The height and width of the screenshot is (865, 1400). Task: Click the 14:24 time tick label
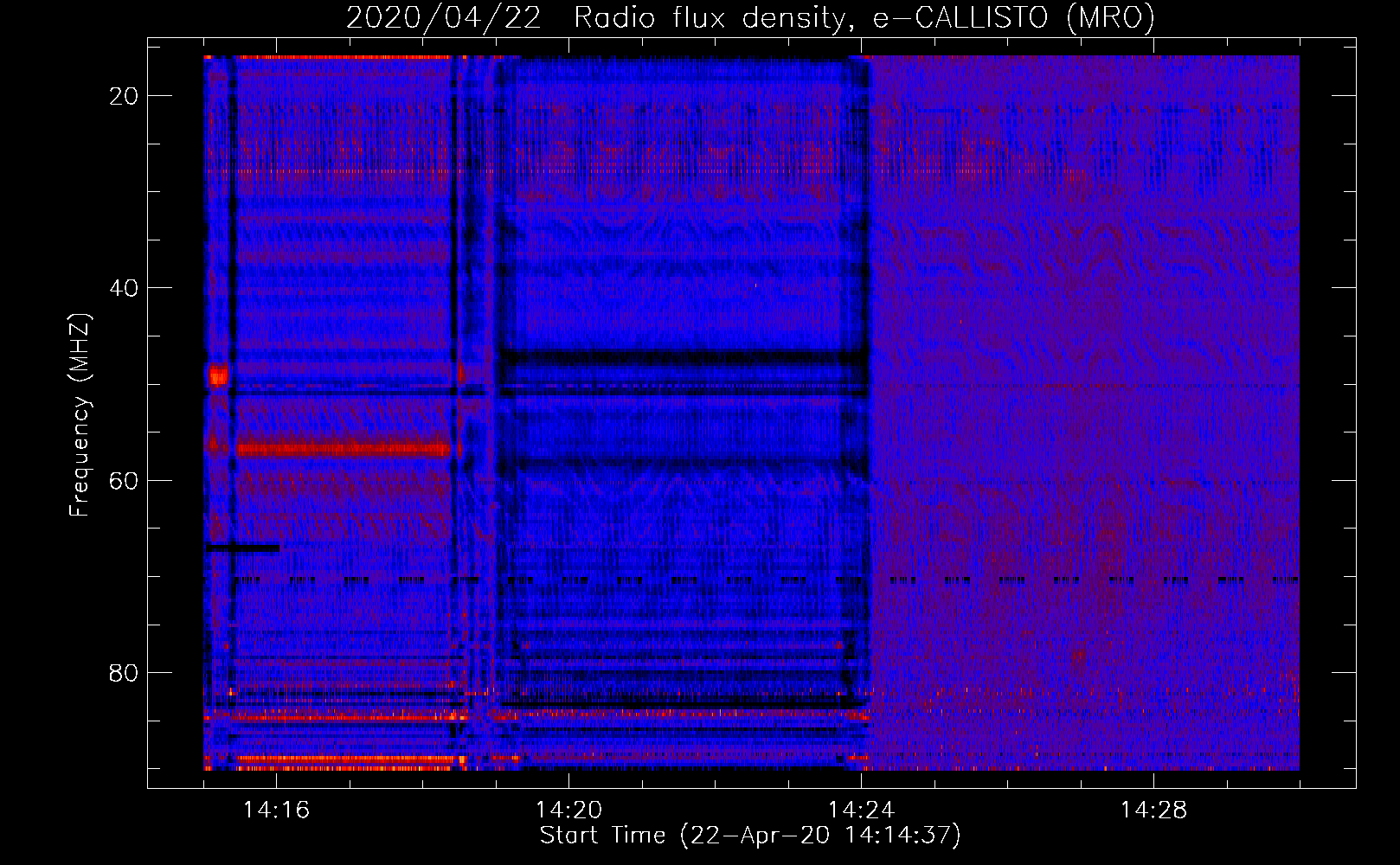[861, 811]
